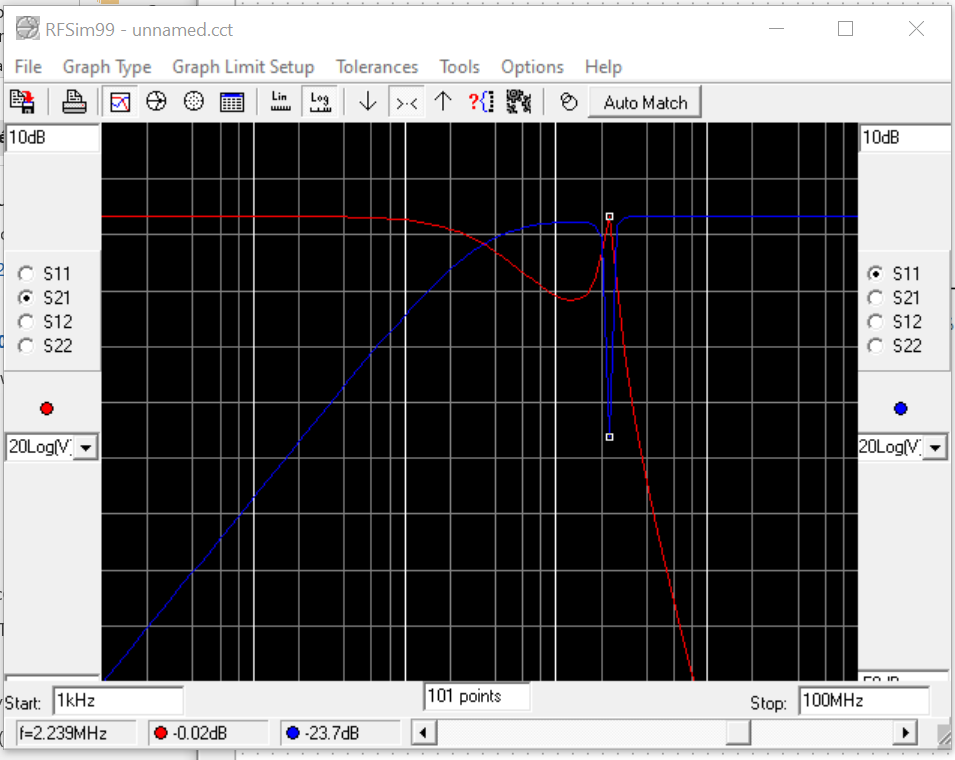Image resolution: width=955 pixels, height=760 pixels.
Task: Click the -23.7dB blue readout
Action: (x=340, y=733)
